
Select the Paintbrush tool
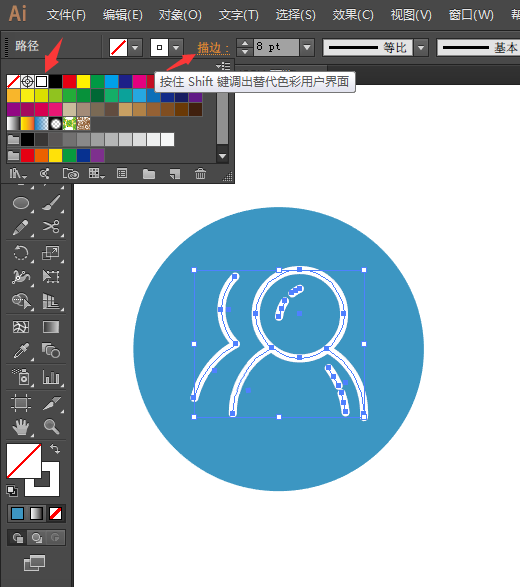tap(51, 203)
